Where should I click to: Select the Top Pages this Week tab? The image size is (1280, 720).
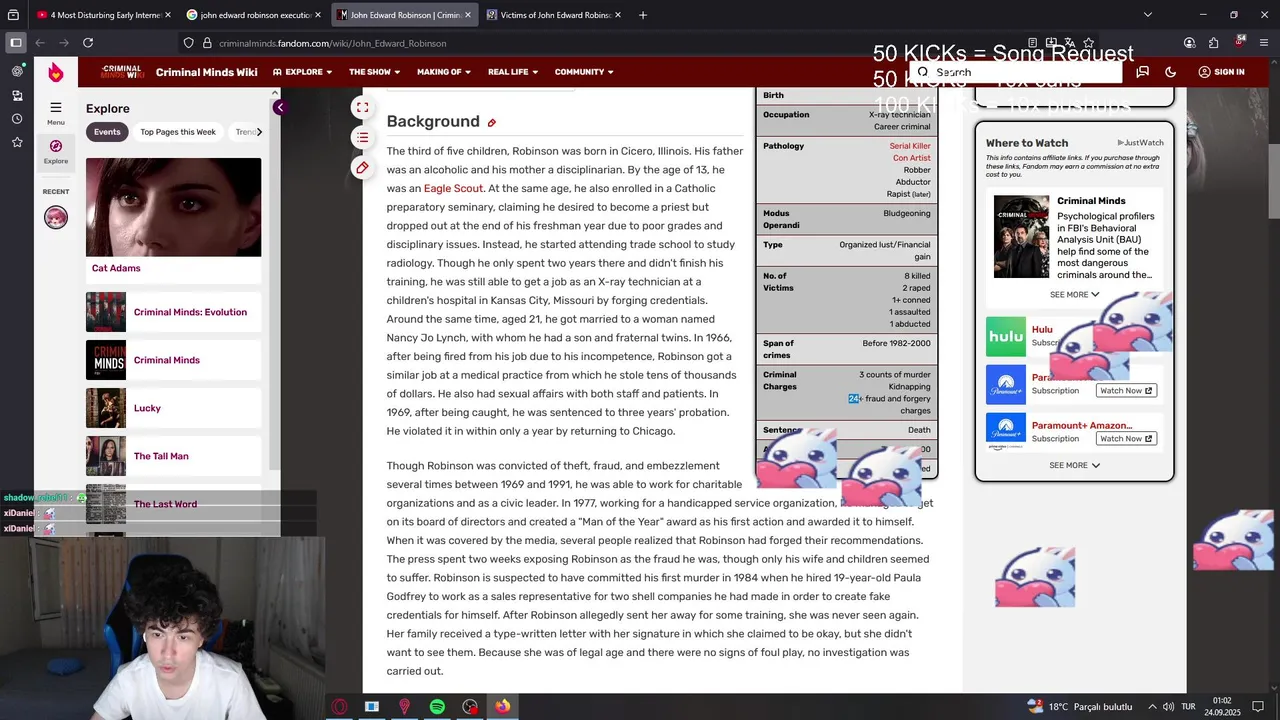[x=178, y=132]
